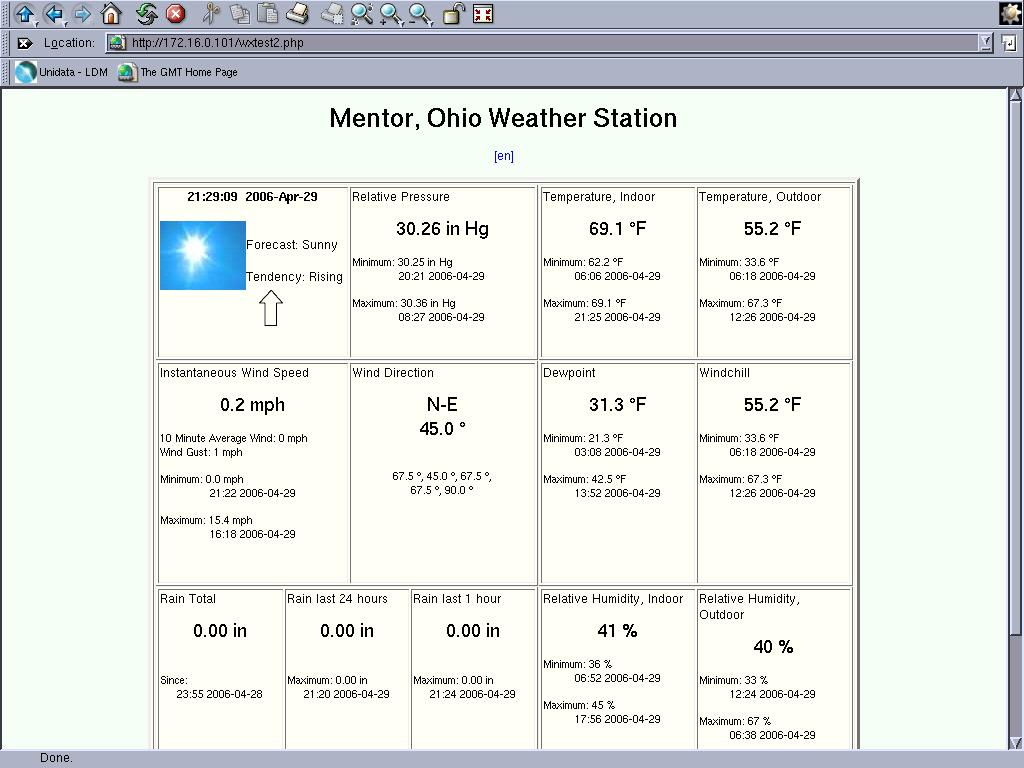Go up one directory level
The width and height of the screenshot is (1024, 768).
tap(25, 14)
